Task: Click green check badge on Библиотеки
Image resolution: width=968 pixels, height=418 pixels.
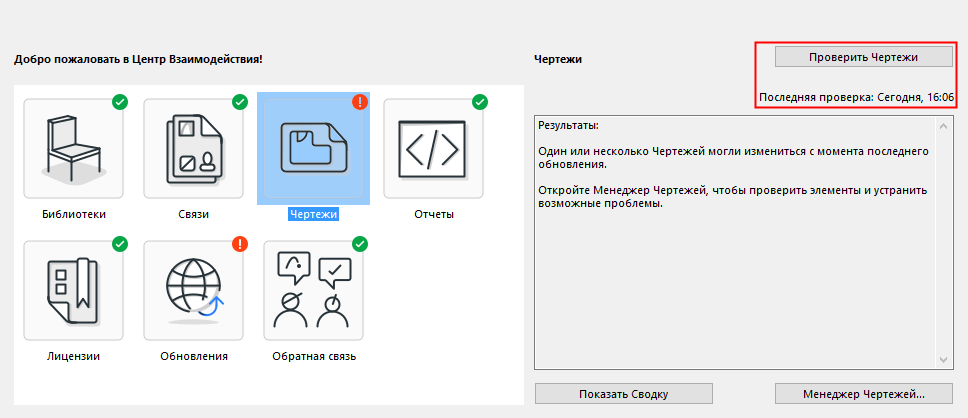Action: point(120,102)
